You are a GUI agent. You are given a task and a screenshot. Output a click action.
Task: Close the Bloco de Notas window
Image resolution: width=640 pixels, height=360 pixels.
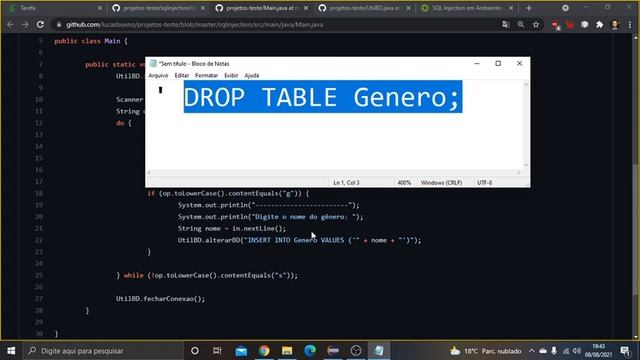pyautogui.click(x=519, y=64)
